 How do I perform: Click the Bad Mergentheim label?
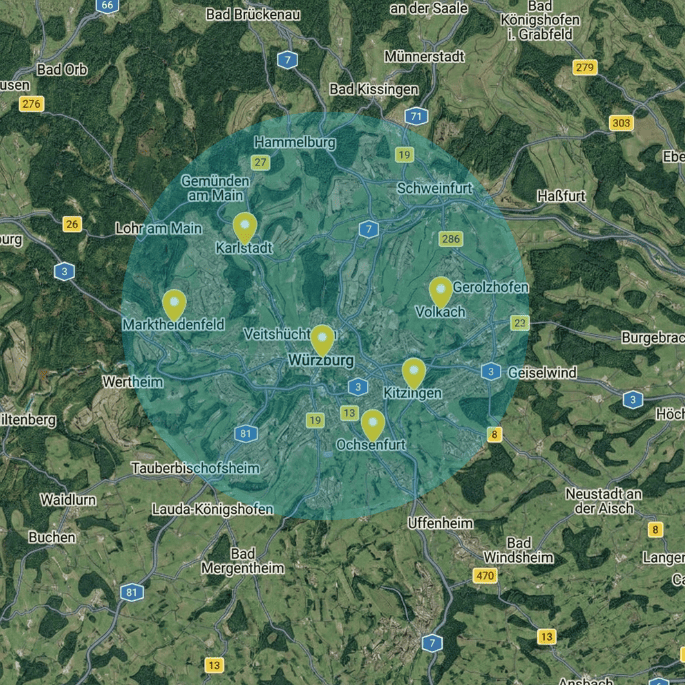(x=243, y=561)
